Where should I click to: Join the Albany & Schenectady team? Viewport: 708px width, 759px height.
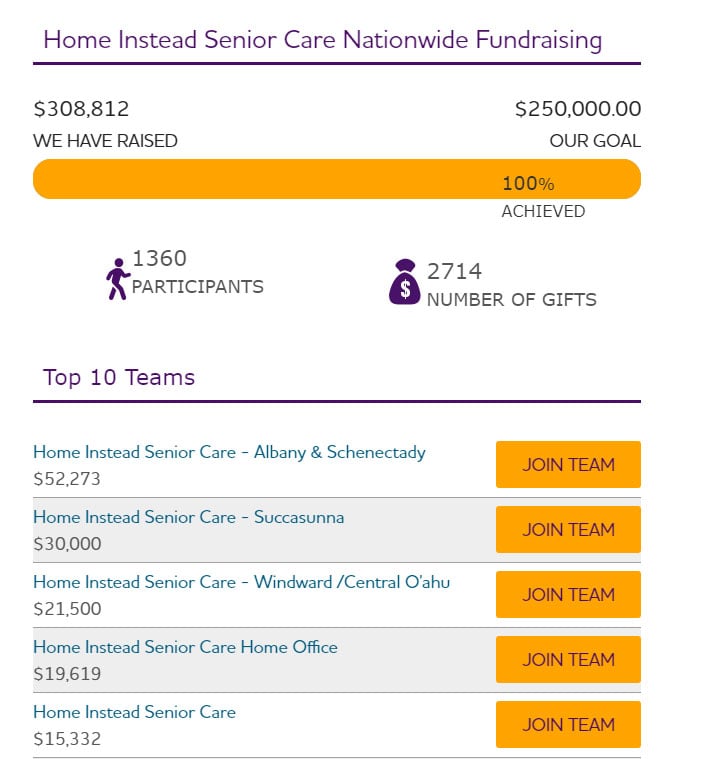coord(568,464)
